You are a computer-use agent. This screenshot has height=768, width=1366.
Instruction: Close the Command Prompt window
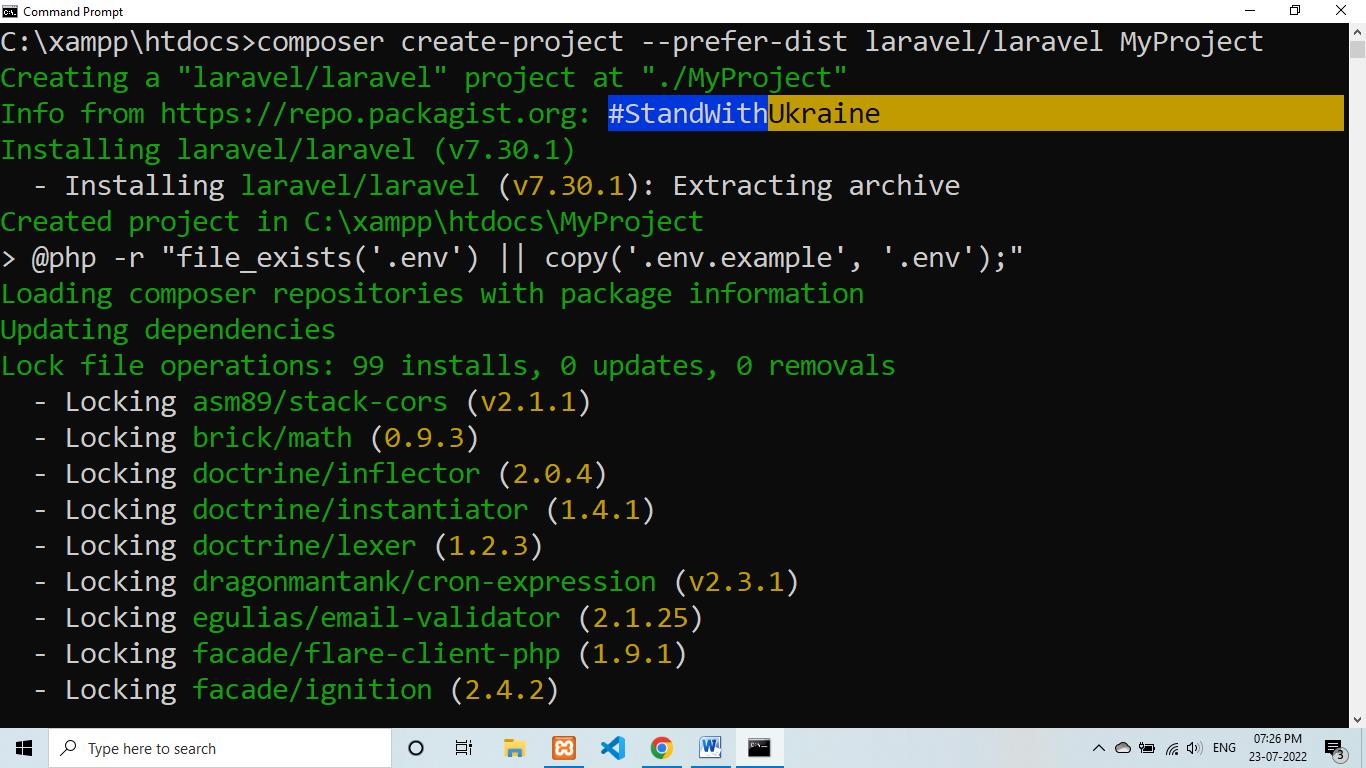[1342, 11]
